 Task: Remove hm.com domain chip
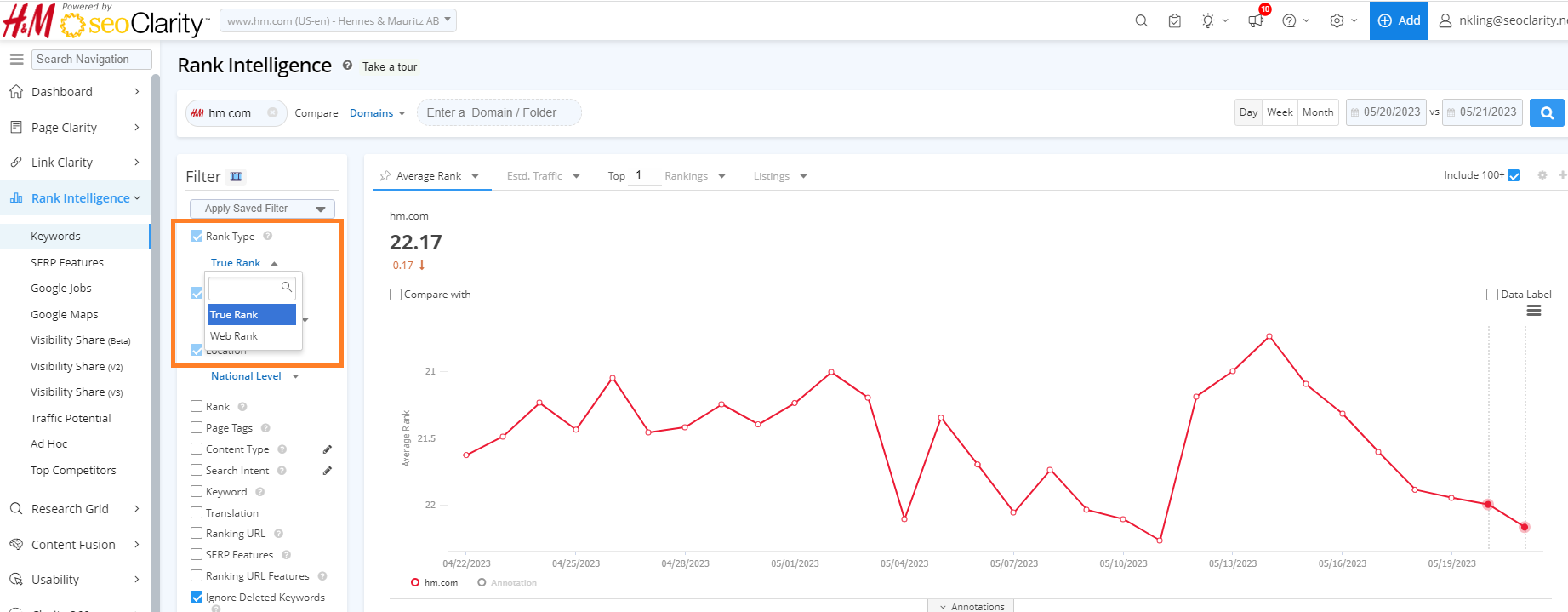272,112
